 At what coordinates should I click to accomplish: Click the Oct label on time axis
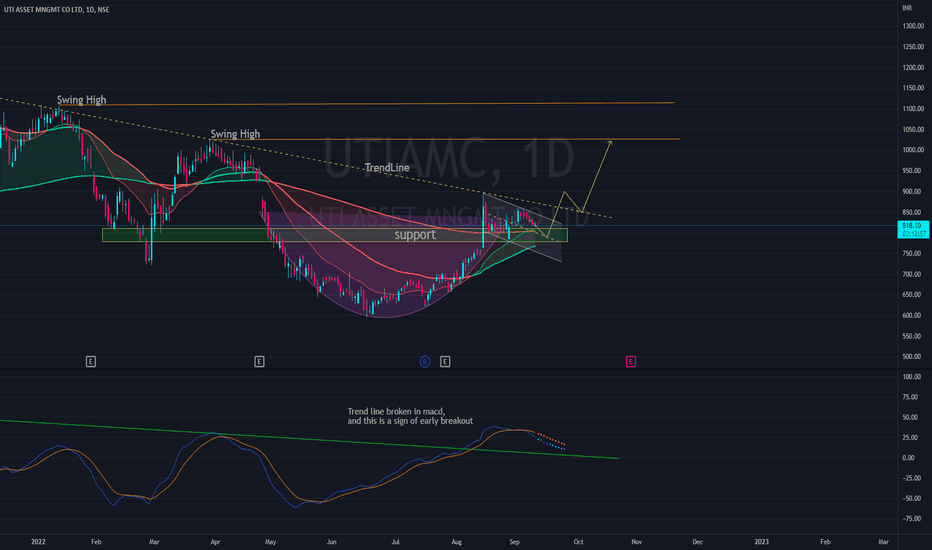[578, 542]
